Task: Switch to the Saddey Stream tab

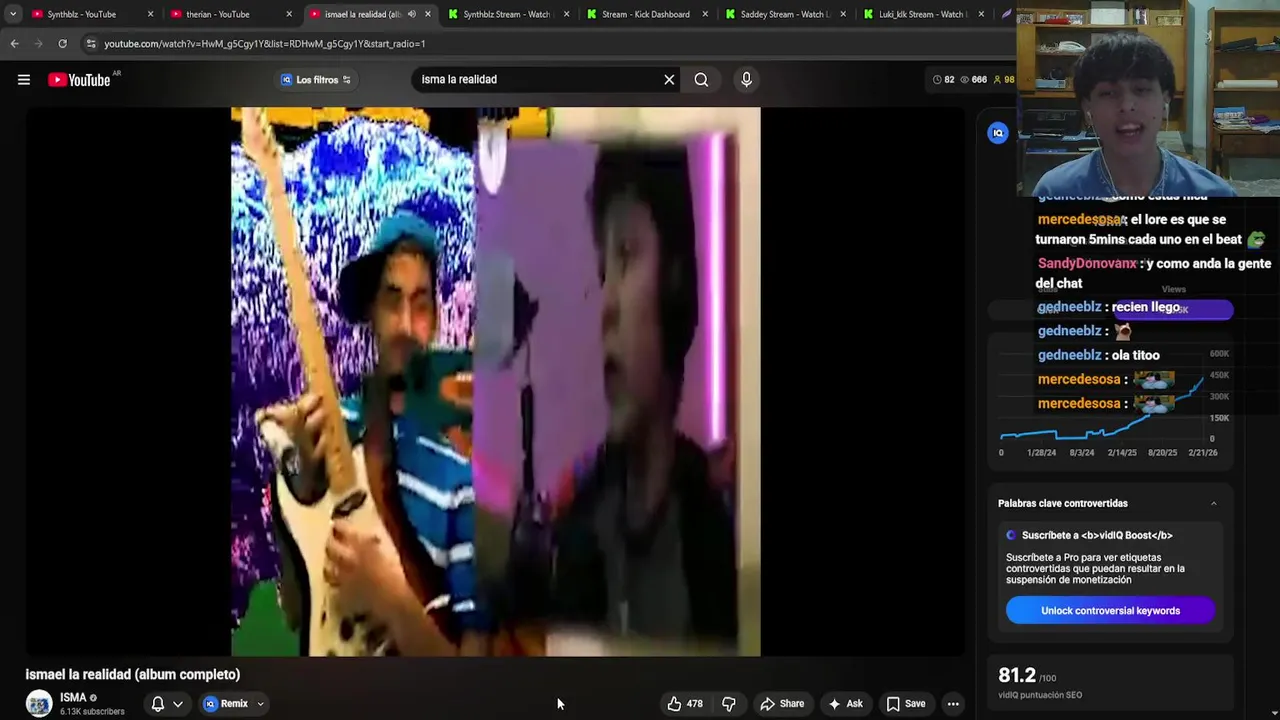Action: tap(785, 14)
